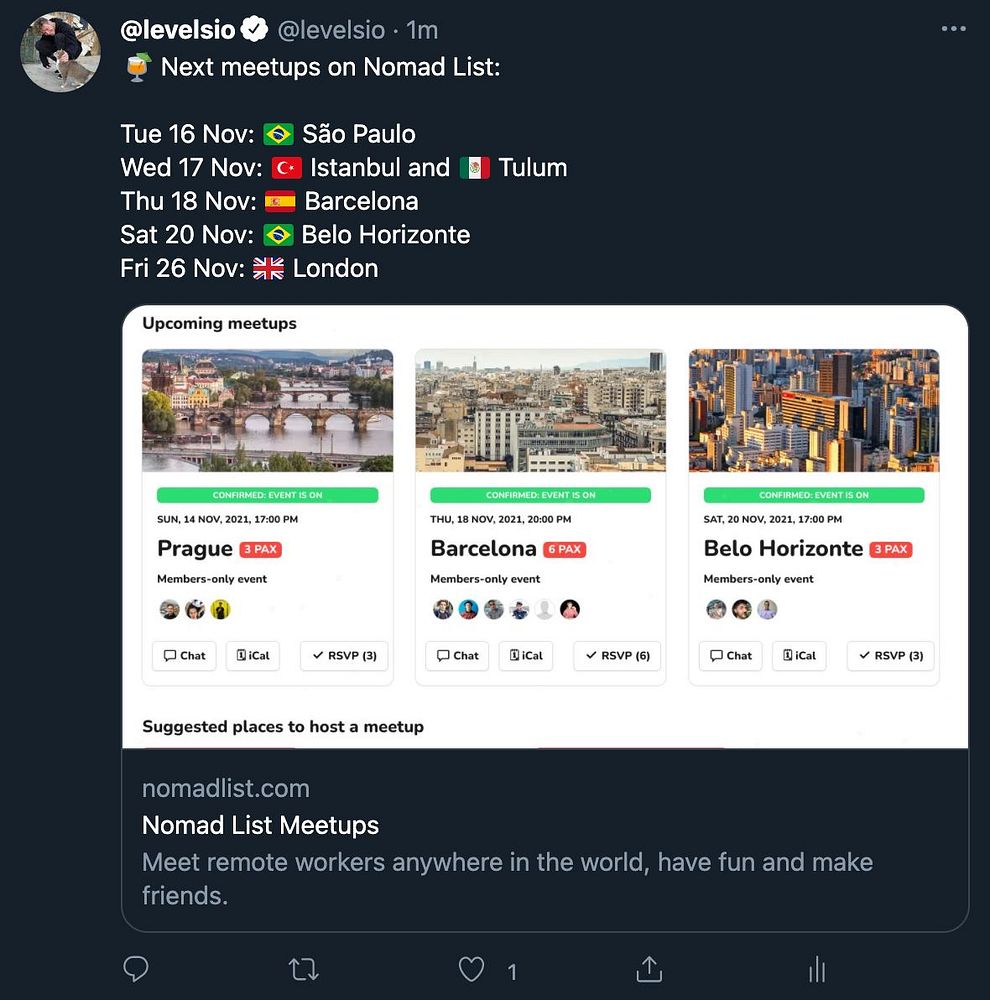
Task: Open the share tweet icon
Action: coord(649,969)
